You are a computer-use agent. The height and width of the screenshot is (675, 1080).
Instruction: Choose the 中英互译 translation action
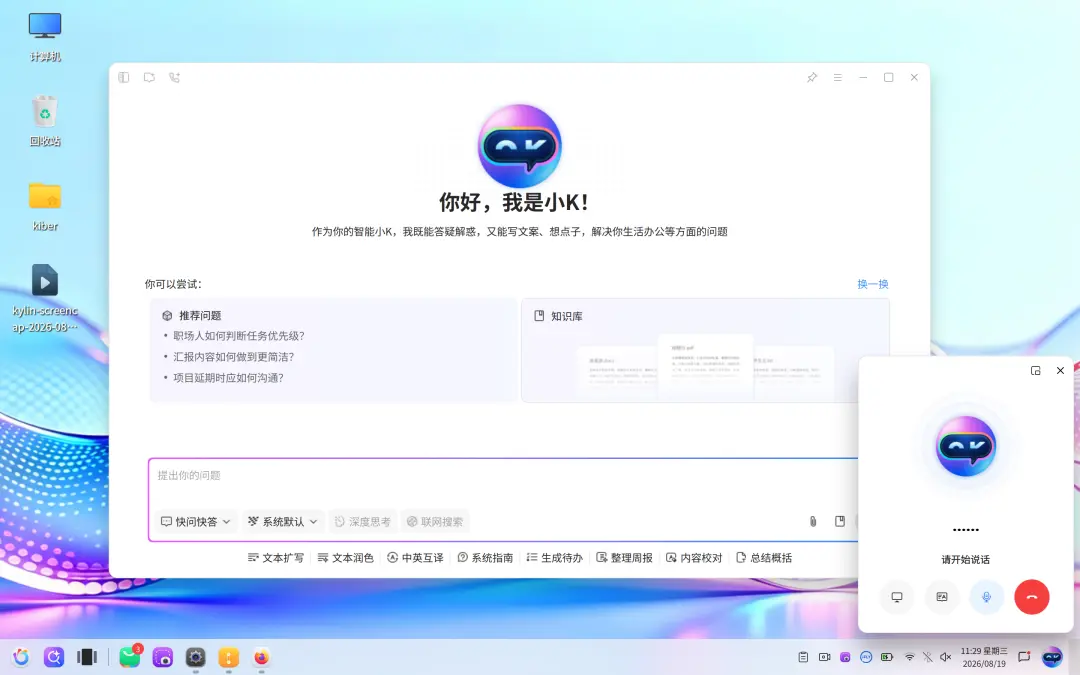415,557
